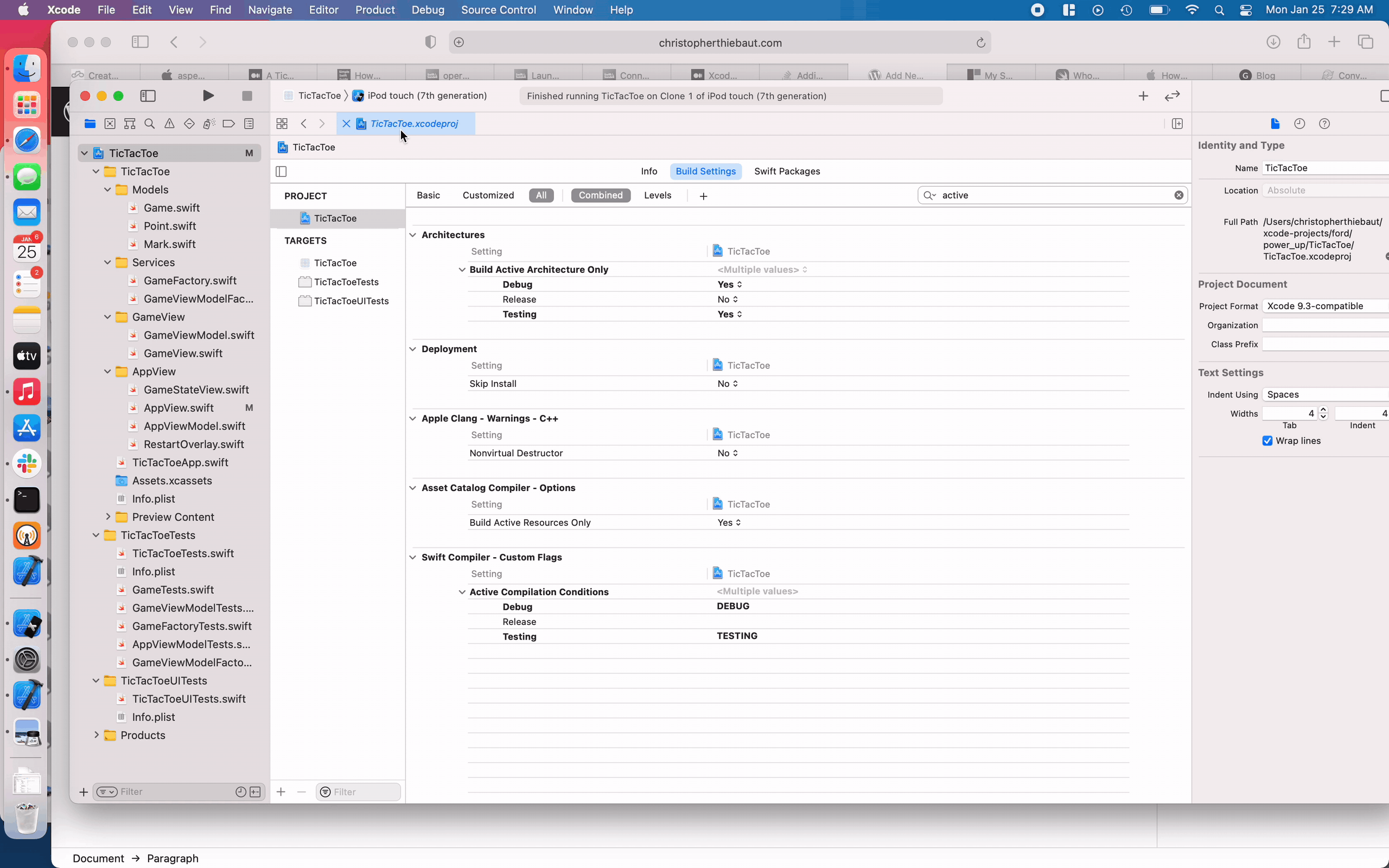Go forward in Xcode editor history
Screen dimensions: 1389x868
tap(322, 124)
